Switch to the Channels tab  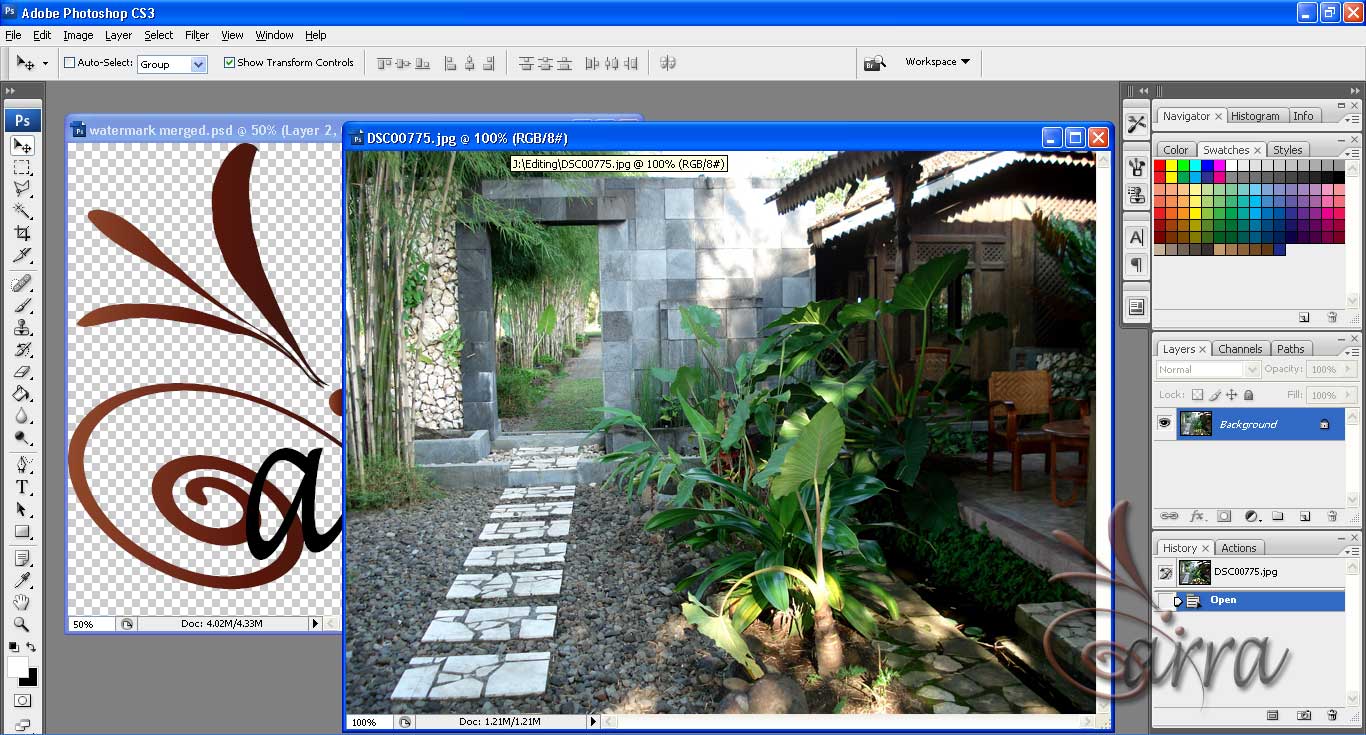(x=1241, y=349)
